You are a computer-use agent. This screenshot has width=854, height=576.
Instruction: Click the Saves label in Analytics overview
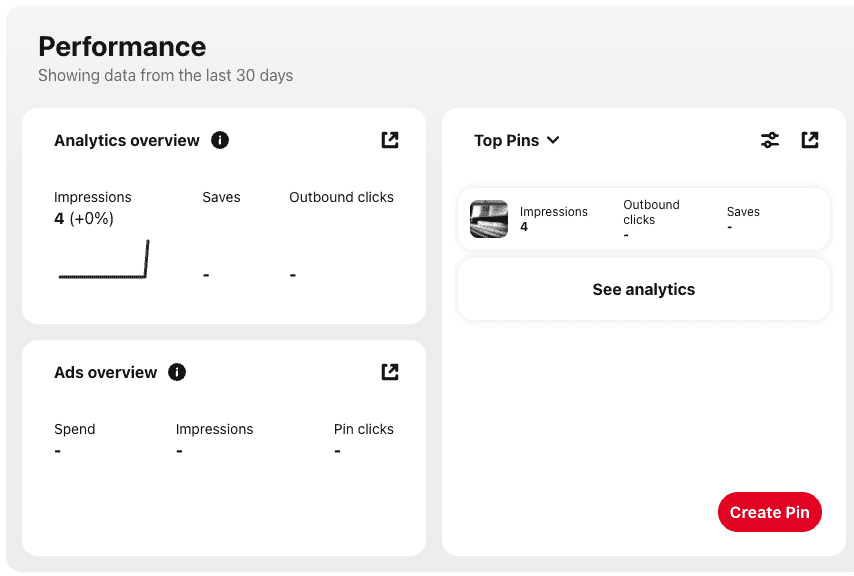click(x=221, y=197)
